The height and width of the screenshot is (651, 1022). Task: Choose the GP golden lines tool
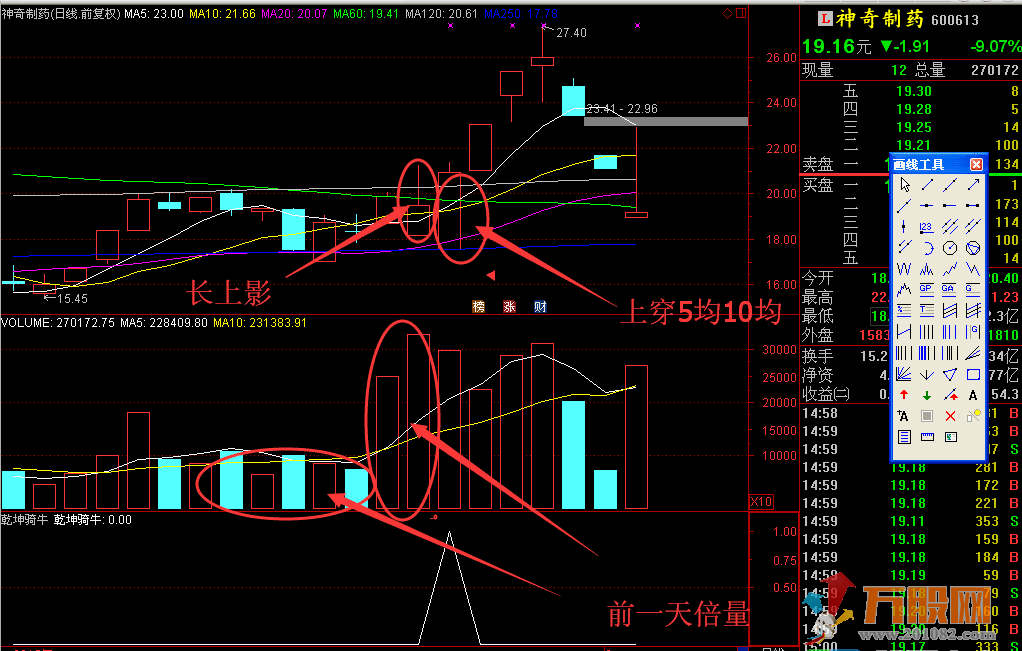tap(927, 289)
